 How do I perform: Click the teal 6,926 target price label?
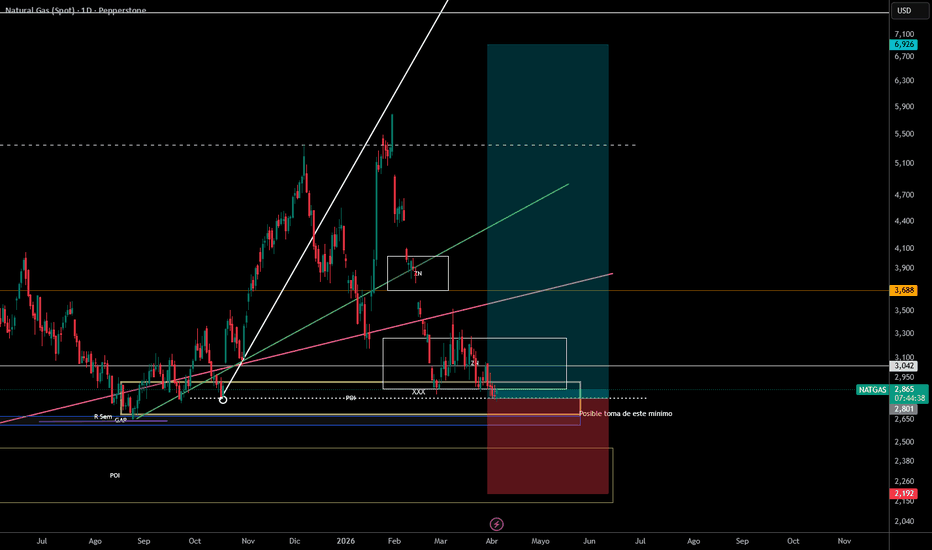point(904,45)
